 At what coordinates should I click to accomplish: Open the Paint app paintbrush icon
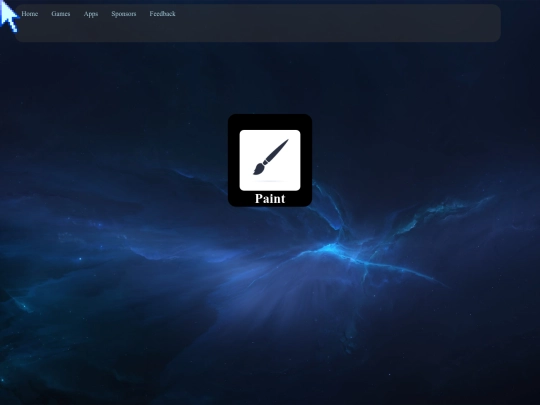[x=270, y=160]
